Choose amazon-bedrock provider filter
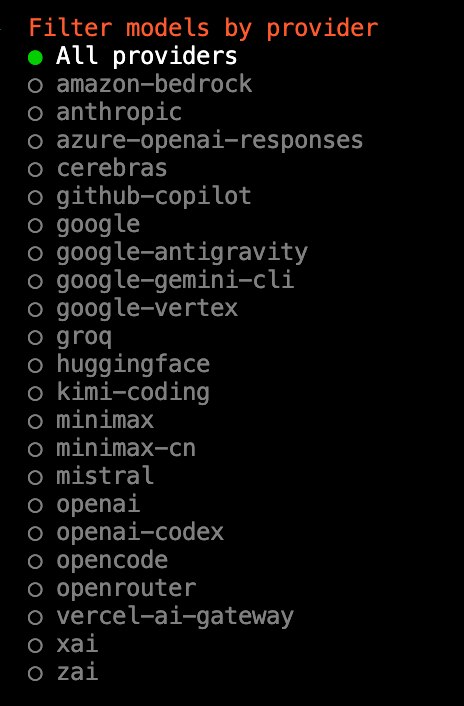The width and height of the screenshot is (464, 706). point(140,84)
